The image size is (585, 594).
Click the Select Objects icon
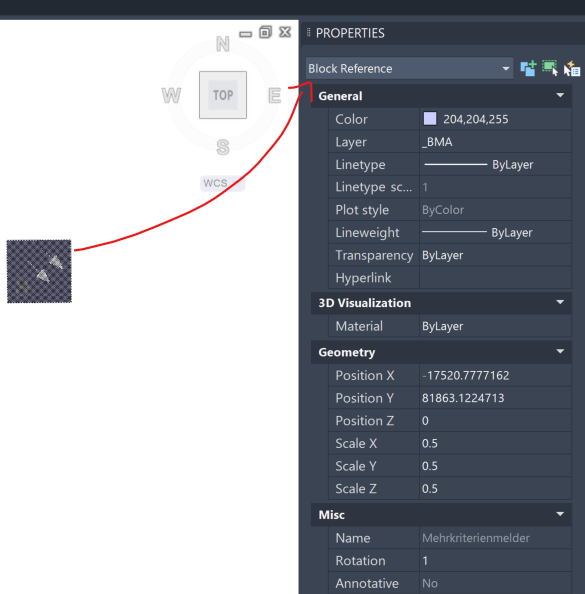click(x=550, y=68)
